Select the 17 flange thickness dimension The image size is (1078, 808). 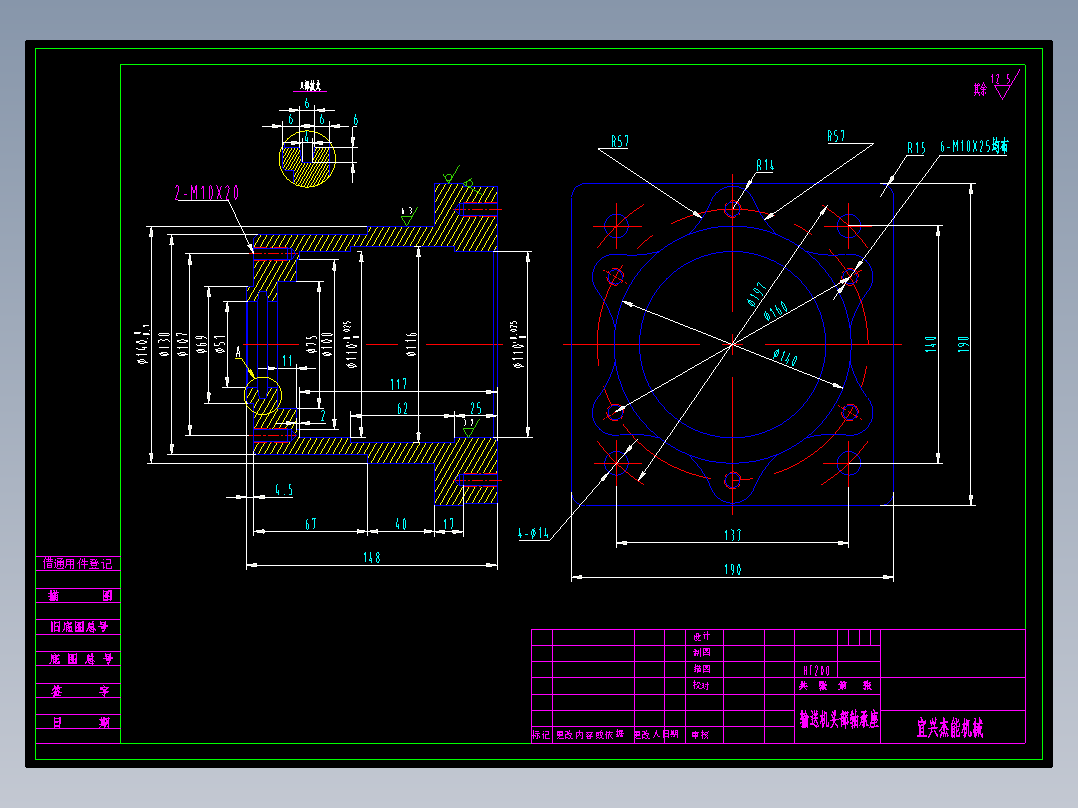[x=448, y=524]
